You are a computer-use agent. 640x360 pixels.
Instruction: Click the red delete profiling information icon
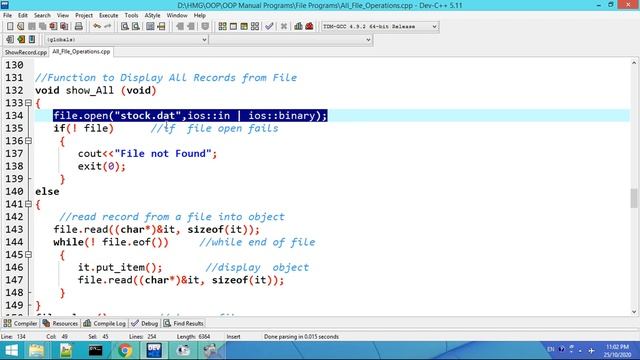coord(309,27)
